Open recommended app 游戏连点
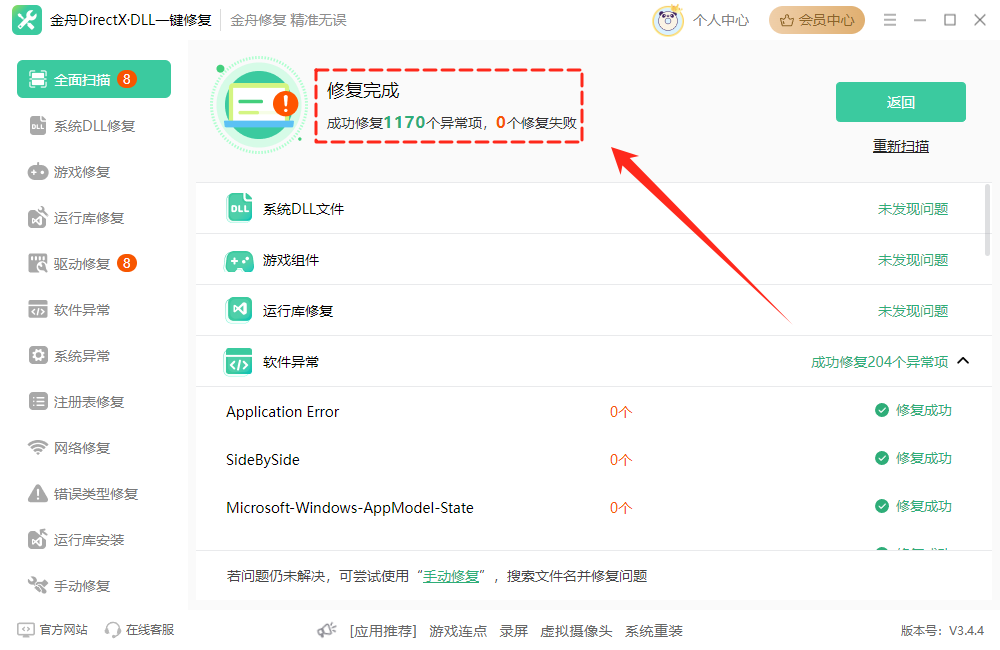This screenshot has width=1000, height=650. point(458,631)
